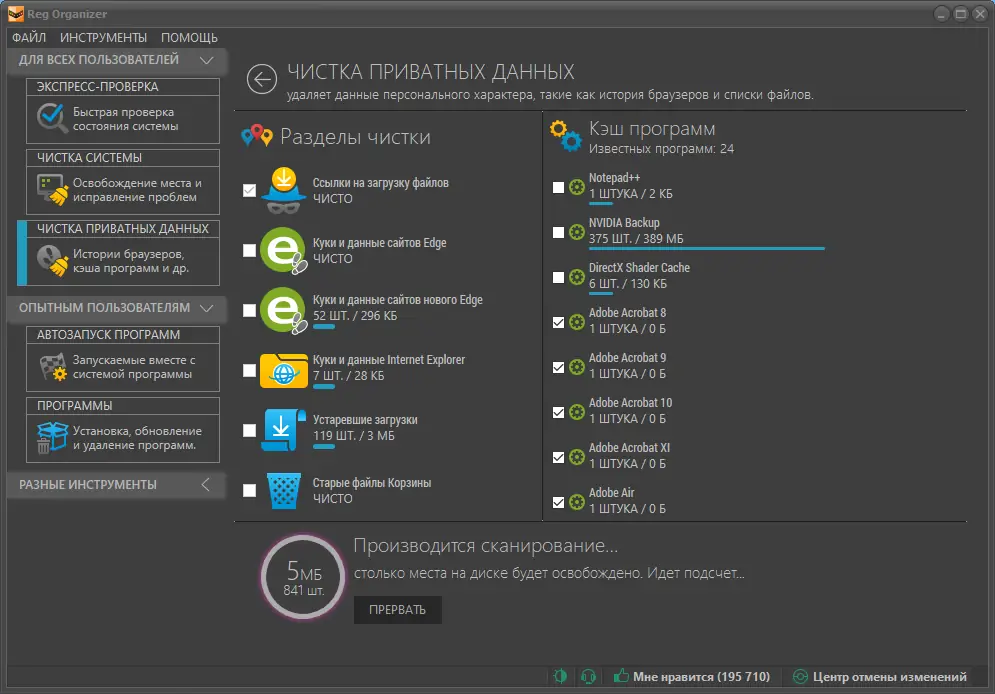Click the Adobe Air gear icon
Viewport: 995px width, 694px height.
[x=576, y=502]
